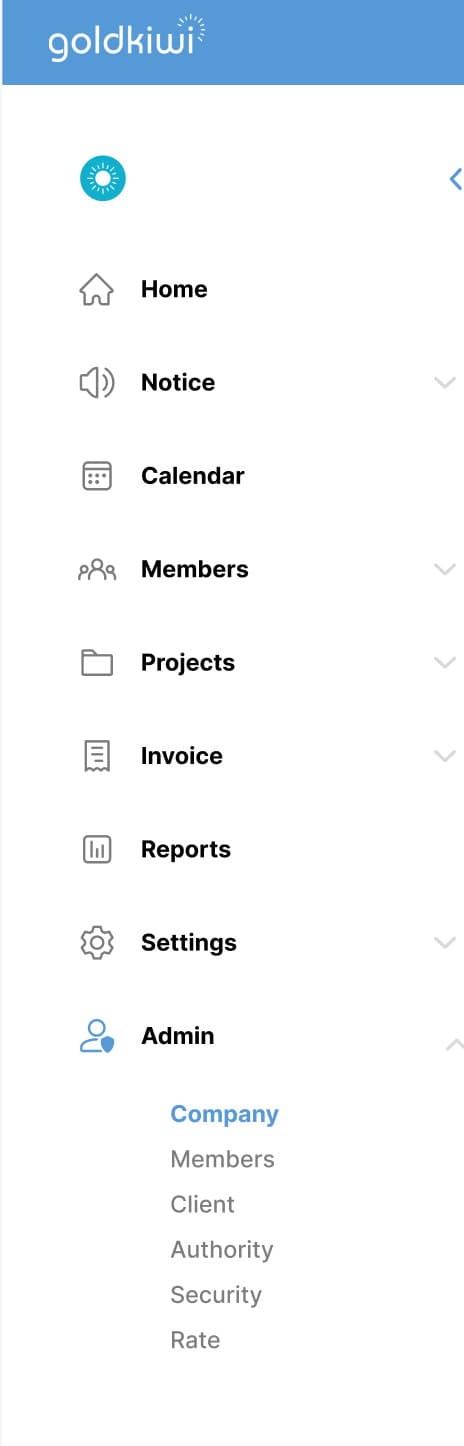The width and height of the screenshot is (464, 1446).
Task: Click the Home house icon
Action: [x=96, y=289]
